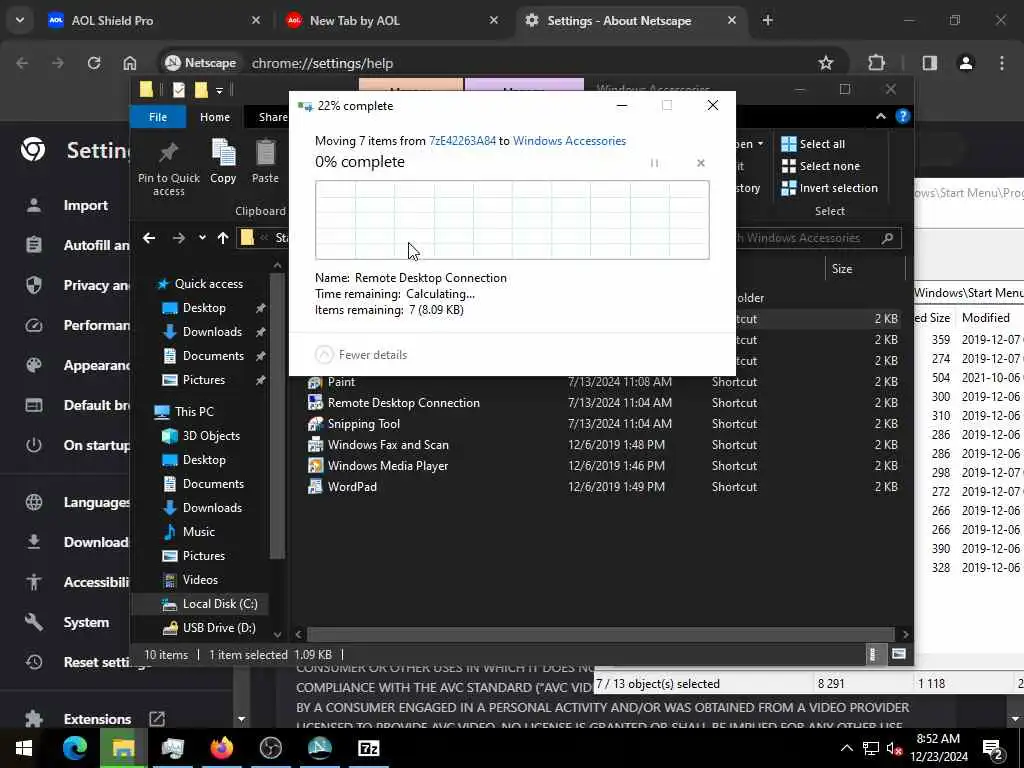Sort by the Size column
This screenshot has width=1024, height=768.
pyautogui.click(x=842, y=269)
